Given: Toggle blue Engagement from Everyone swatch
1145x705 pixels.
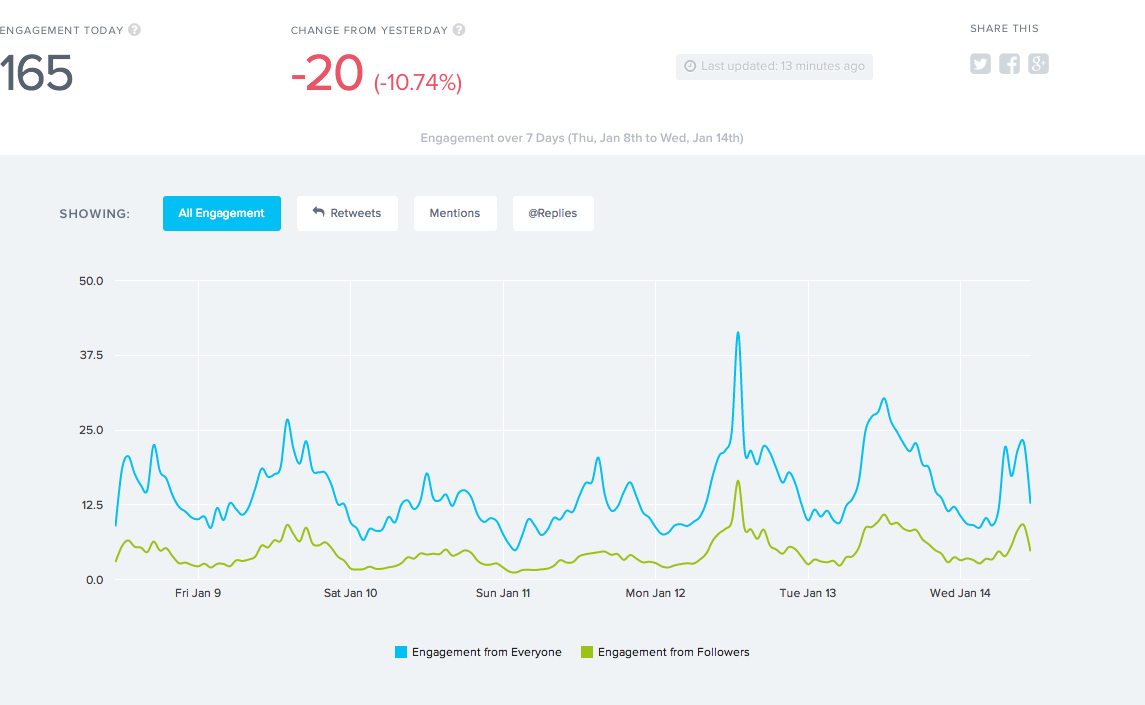Looking at the screenshot, I should pos(401,652).
